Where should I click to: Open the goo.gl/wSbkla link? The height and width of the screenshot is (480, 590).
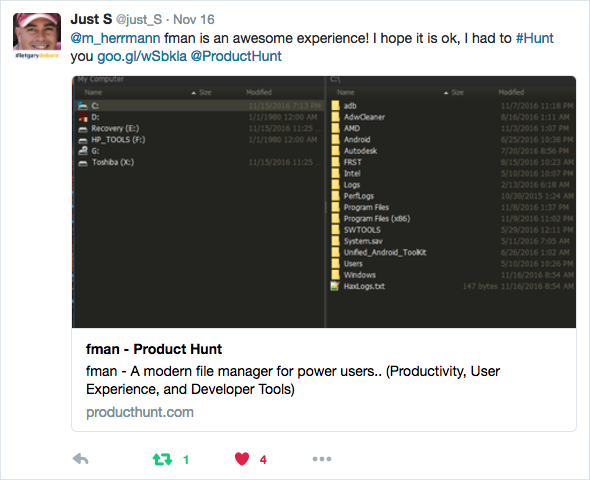142,56
